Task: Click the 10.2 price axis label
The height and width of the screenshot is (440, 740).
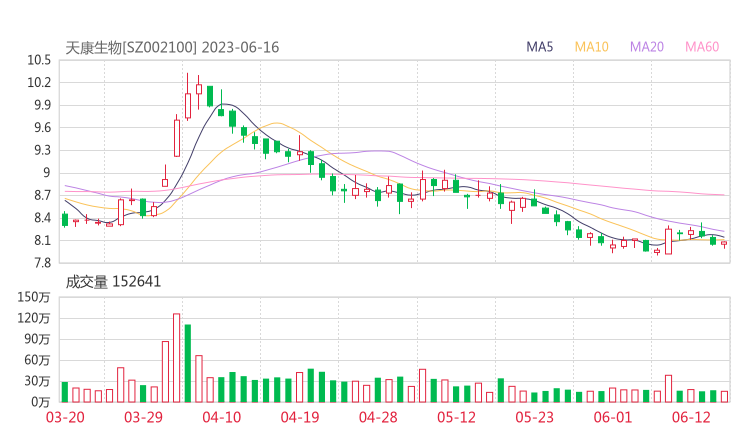Action: (39, 83)
